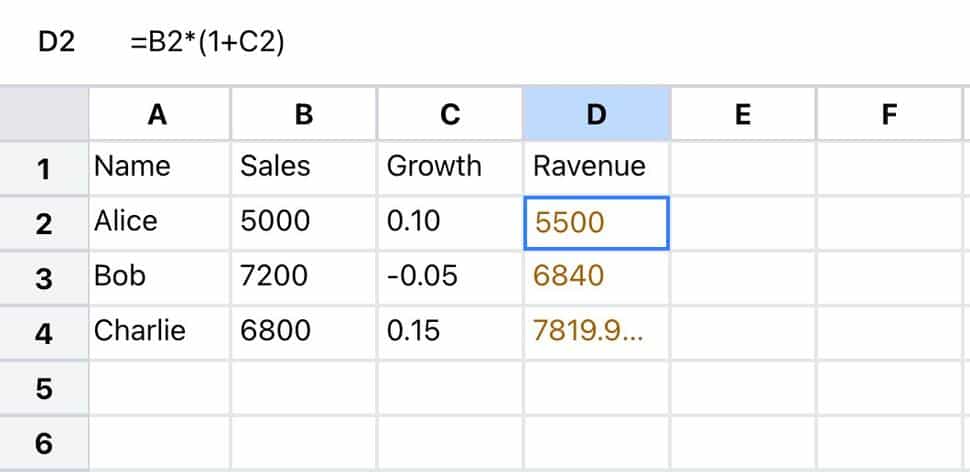Screen dimensions: 970x472
Task: Click the select-all corner box
Action: click(x=44, y=114)
